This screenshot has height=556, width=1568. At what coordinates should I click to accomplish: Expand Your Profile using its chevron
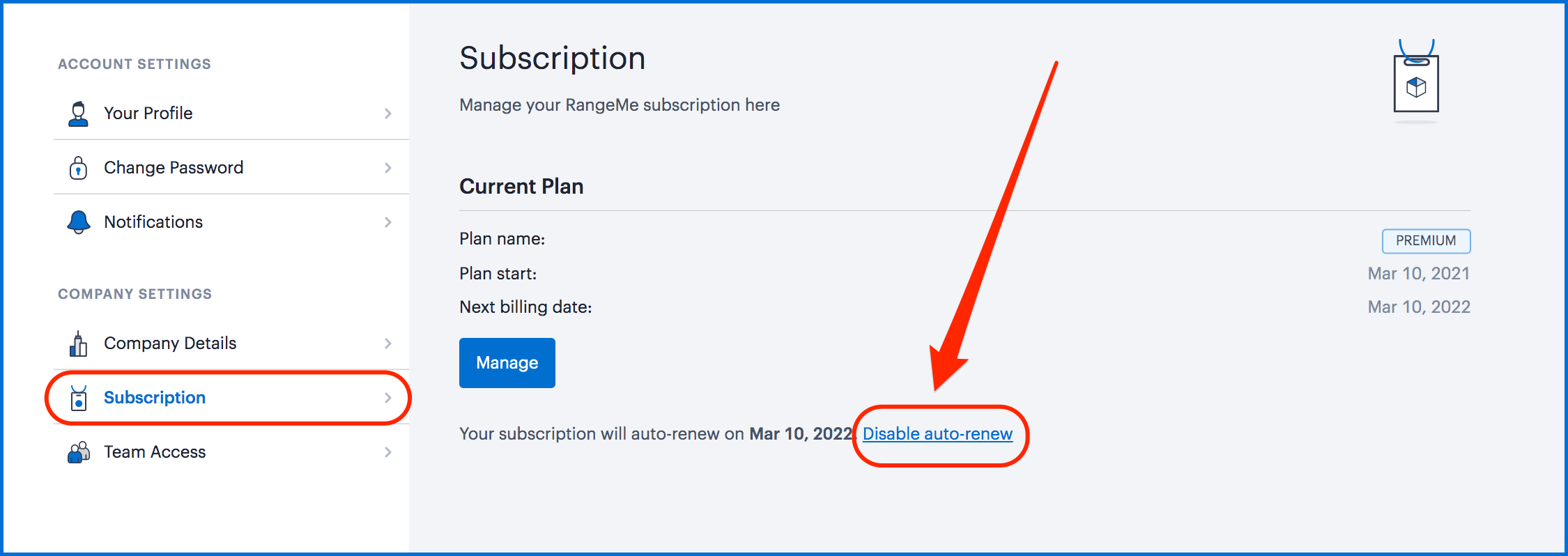[x=388, y=114]
